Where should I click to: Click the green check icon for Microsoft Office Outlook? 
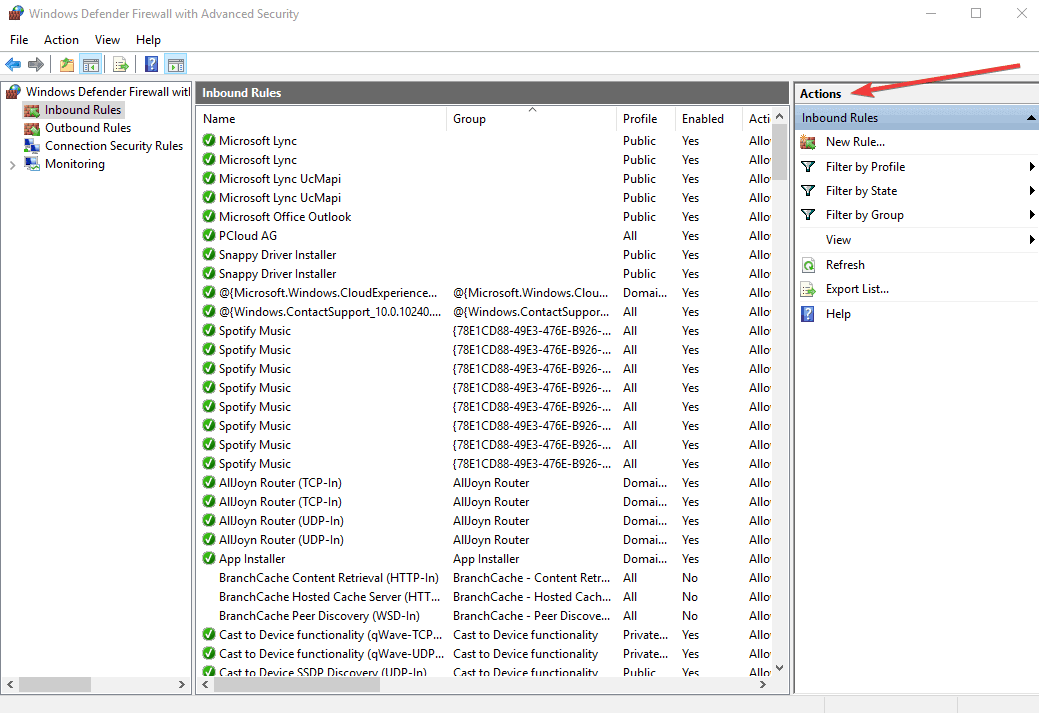point(209,216)
